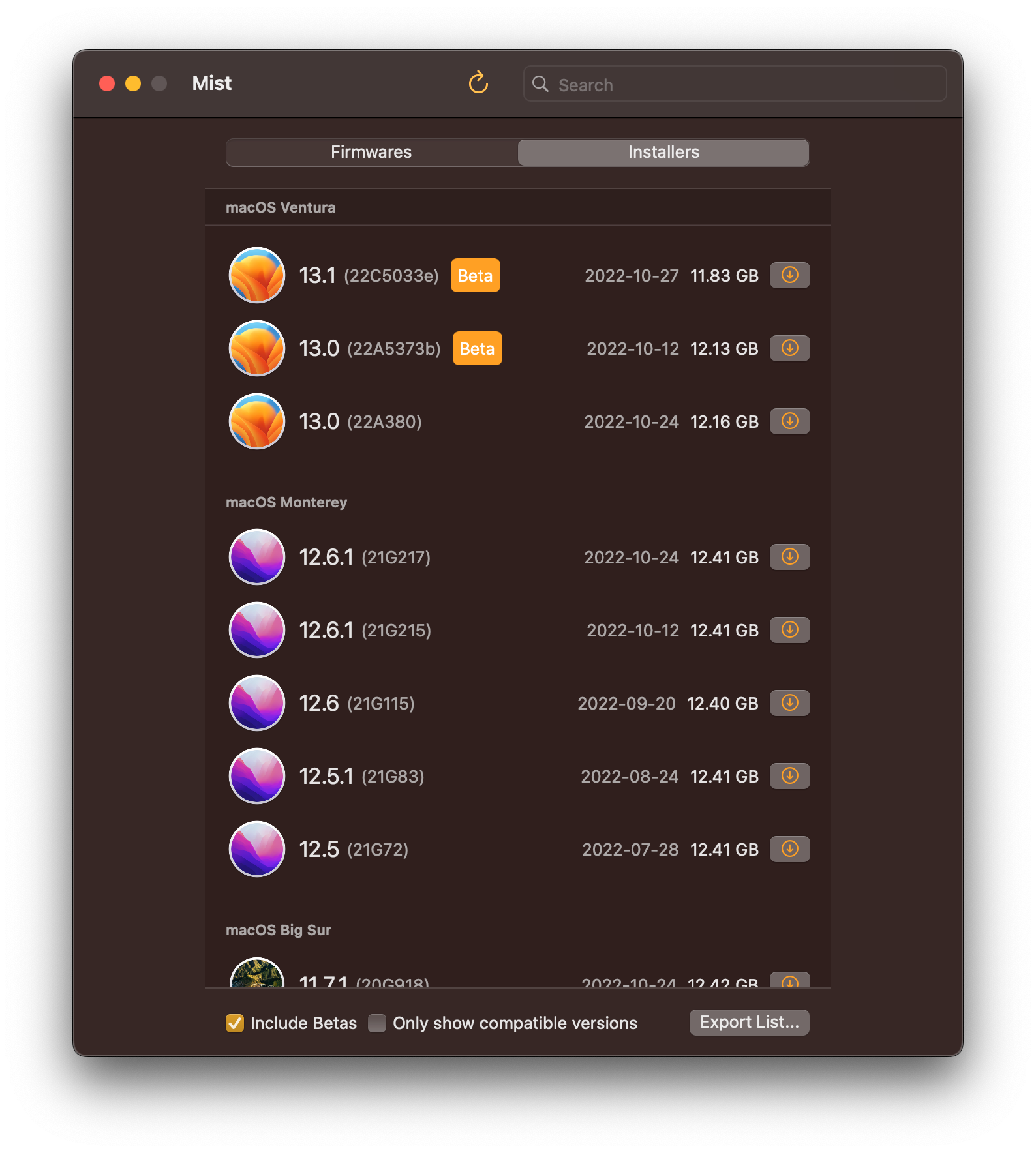Switch to the Firmwares tab
This screenshot has height=1153, width=1036.
(x=371, y=152)
